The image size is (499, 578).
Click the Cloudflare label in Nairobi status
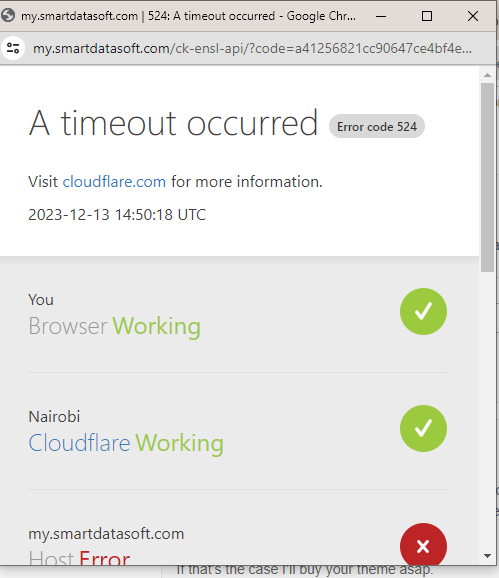pos(79,443)
